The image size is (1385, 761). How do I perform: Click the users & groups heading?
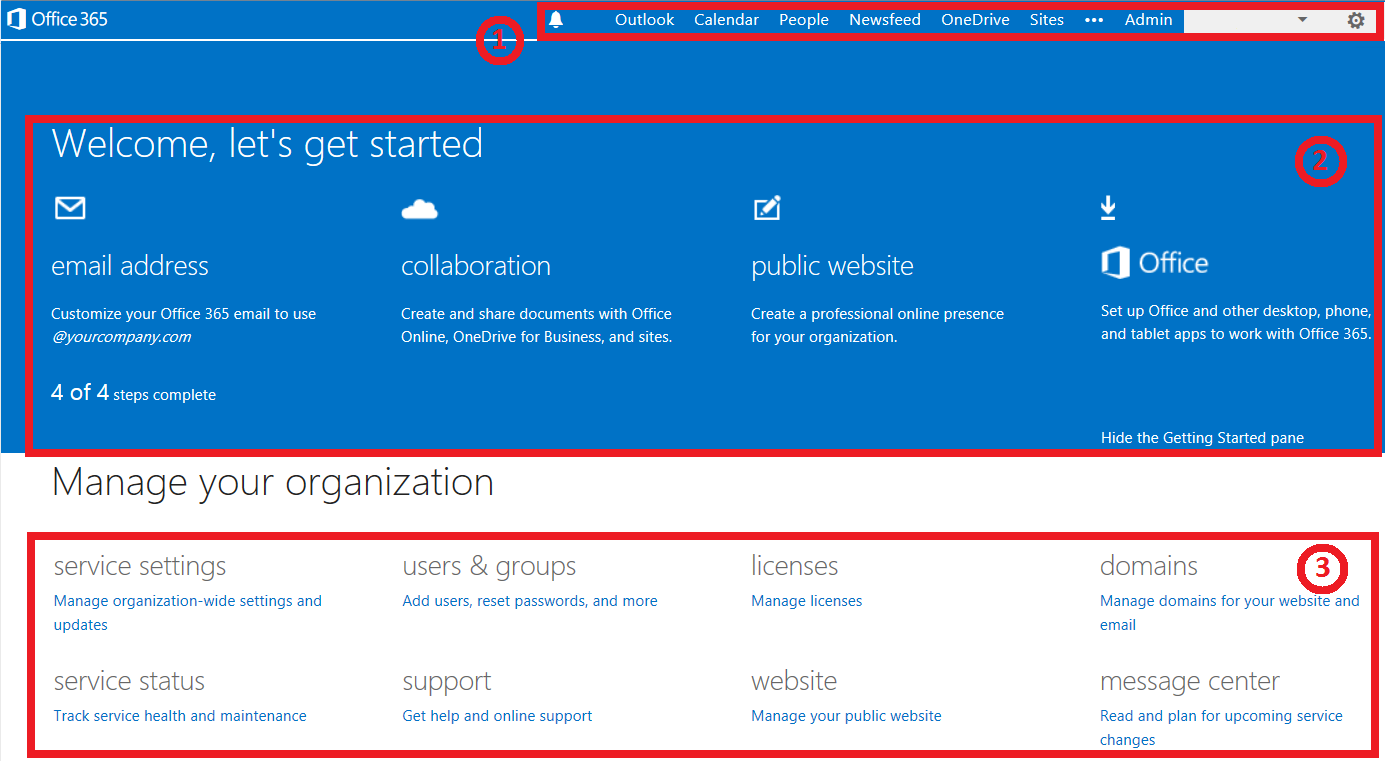[x=489, y=566]
